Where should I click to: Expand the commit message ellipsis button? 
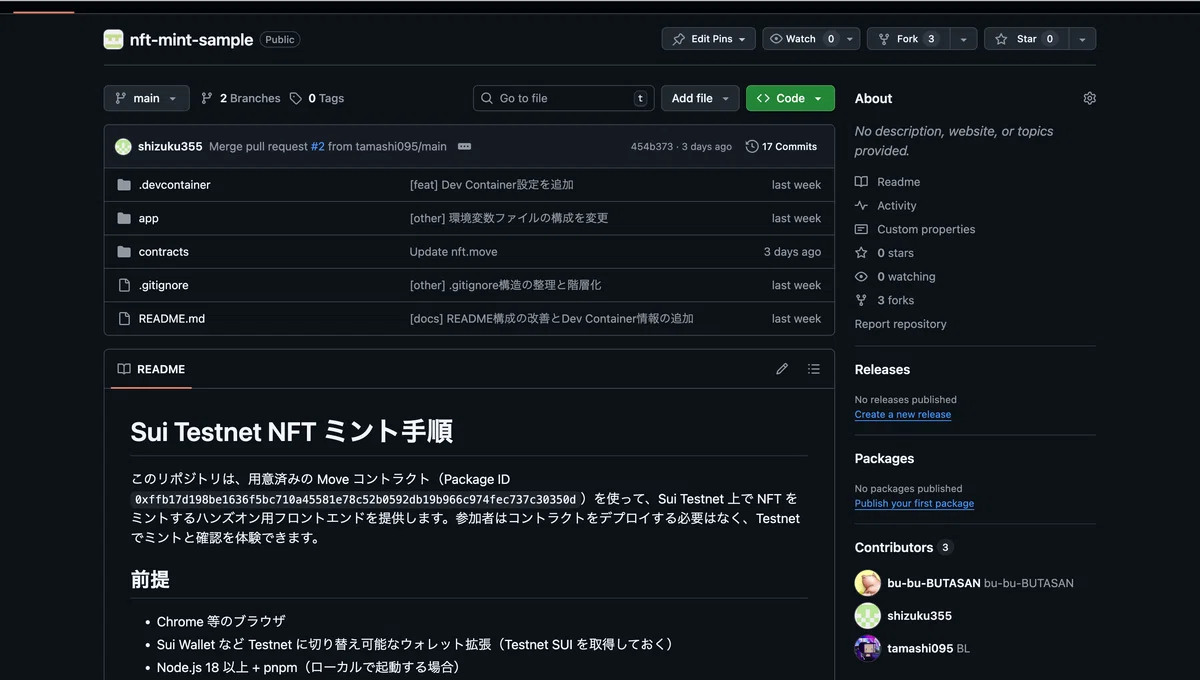[x=464, y=146]
